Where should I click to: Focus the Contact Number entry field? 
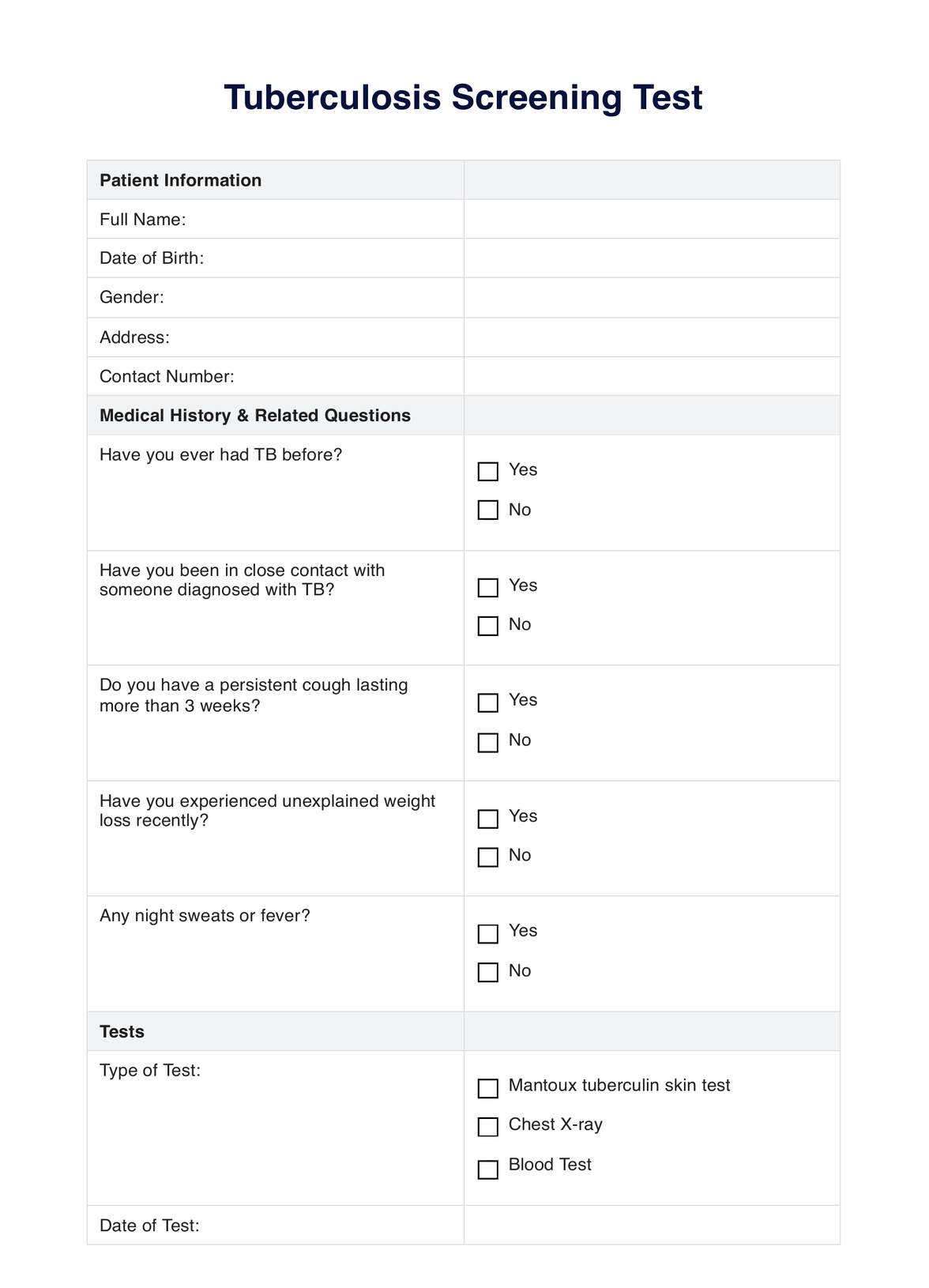tap(651, 376)
